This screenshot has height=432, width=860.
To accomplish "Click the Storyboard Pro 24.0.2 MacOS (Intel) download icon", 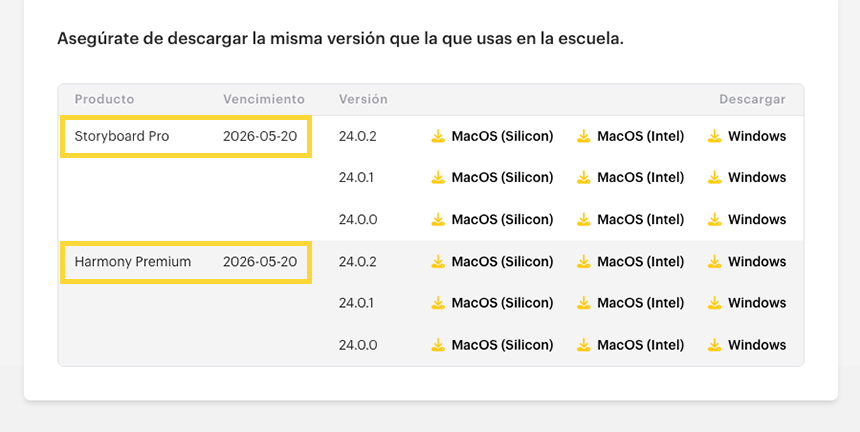I will (583, 136).
